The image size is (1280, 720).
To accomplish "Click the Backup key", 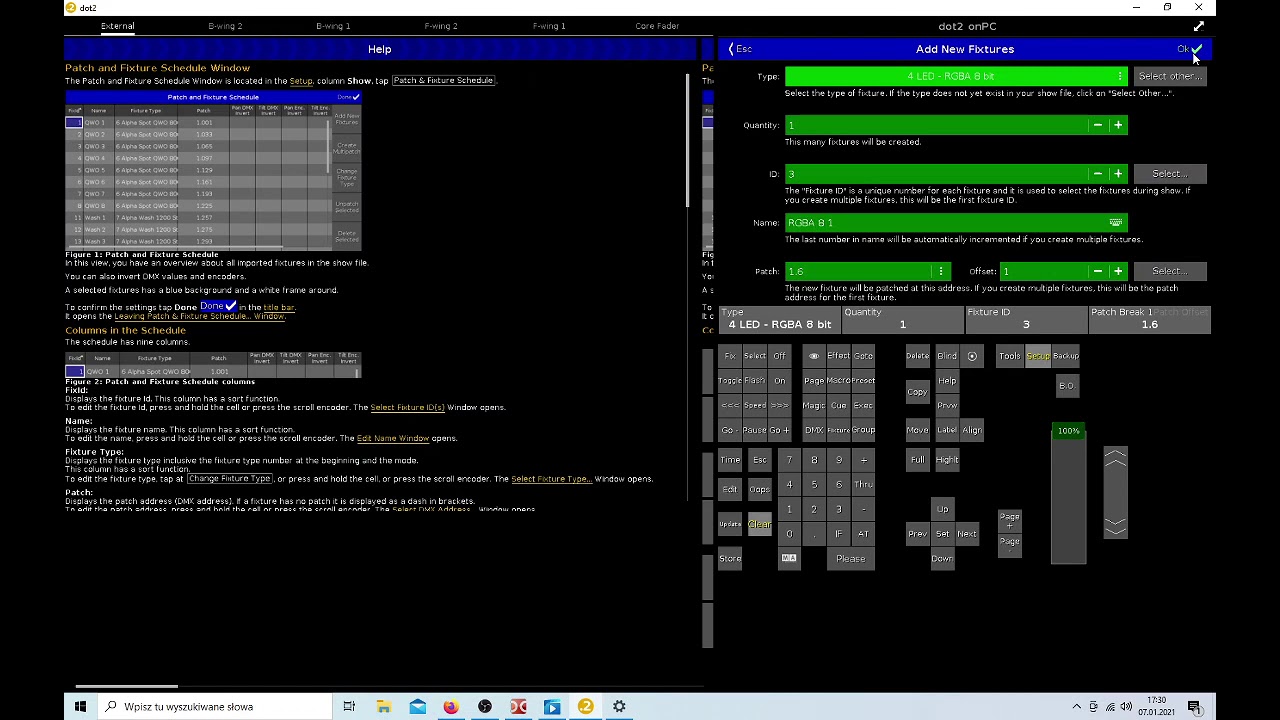I will point(1066,356).
